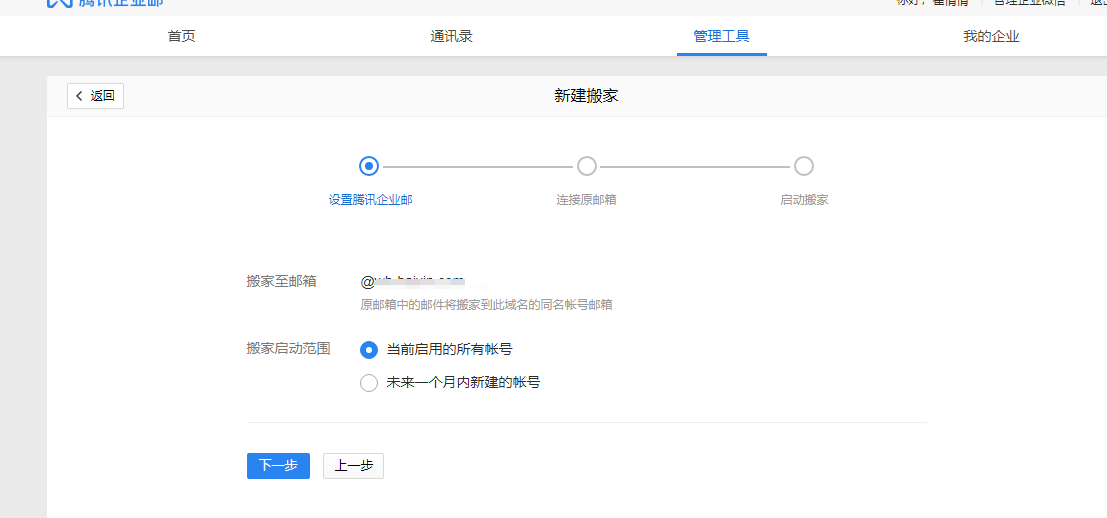Choose 未来一个月内新建的帐号 radio option
The height and width of the screenshot is (518, 1107).
[x=369, y=382]
